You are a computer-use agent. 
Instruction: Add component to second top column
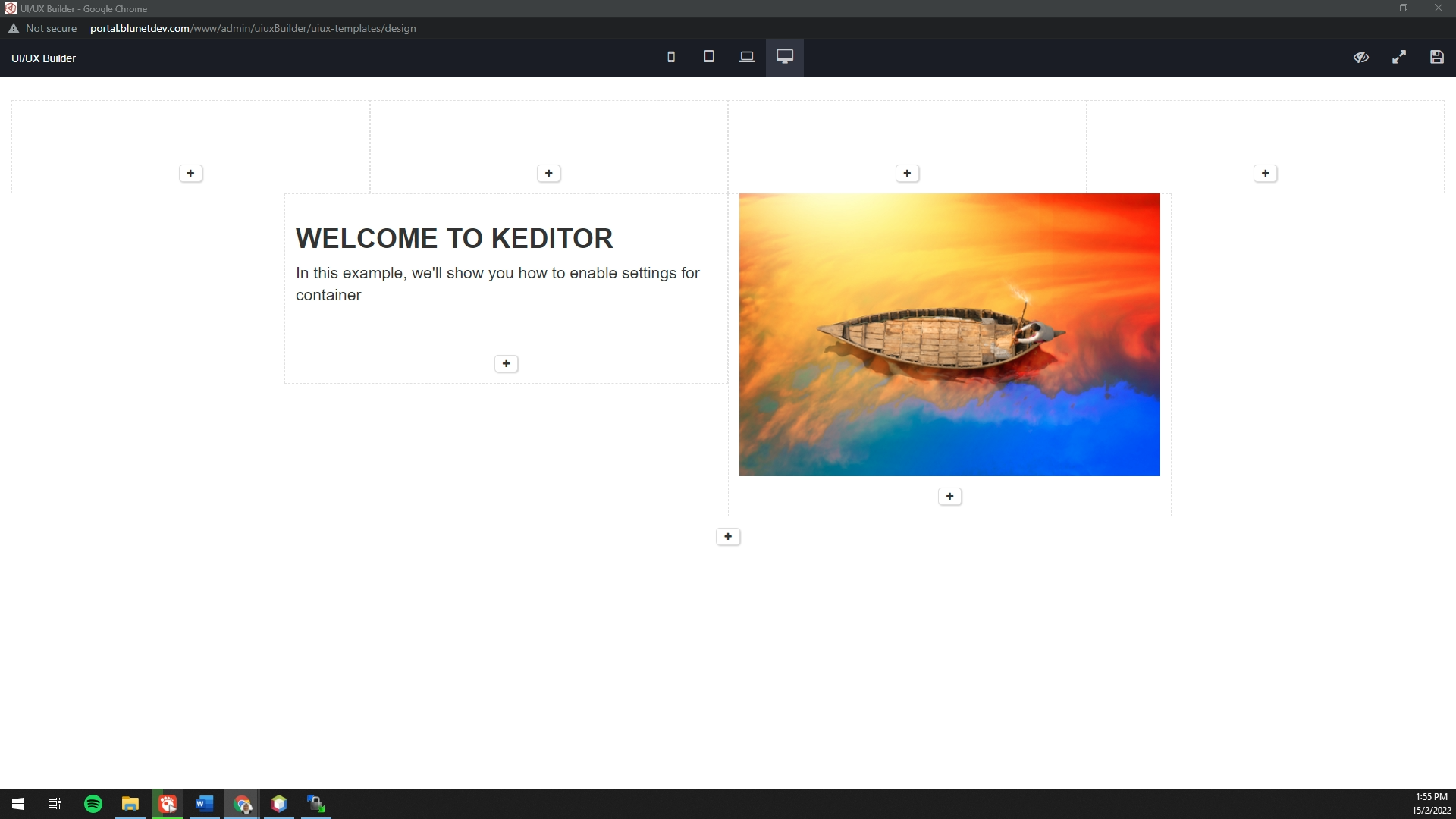point(549,174)
